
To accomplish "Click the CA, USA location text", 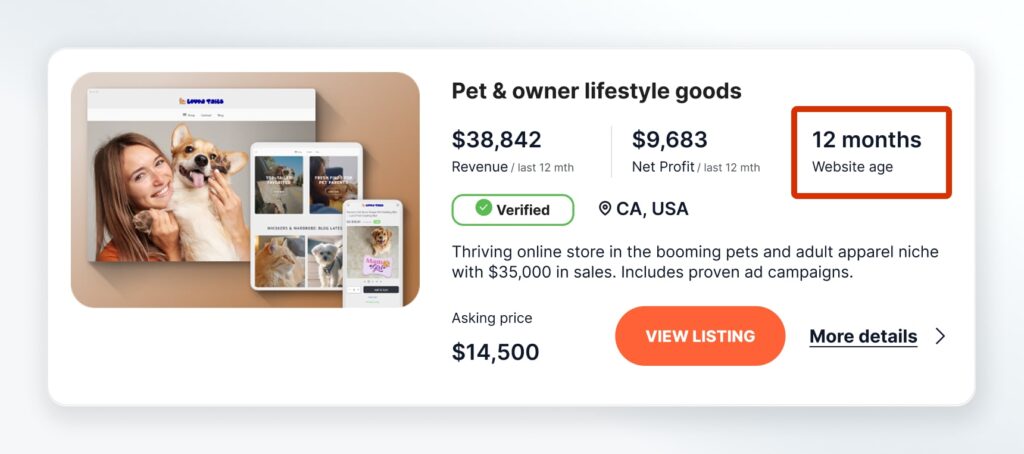I will 652,209.
